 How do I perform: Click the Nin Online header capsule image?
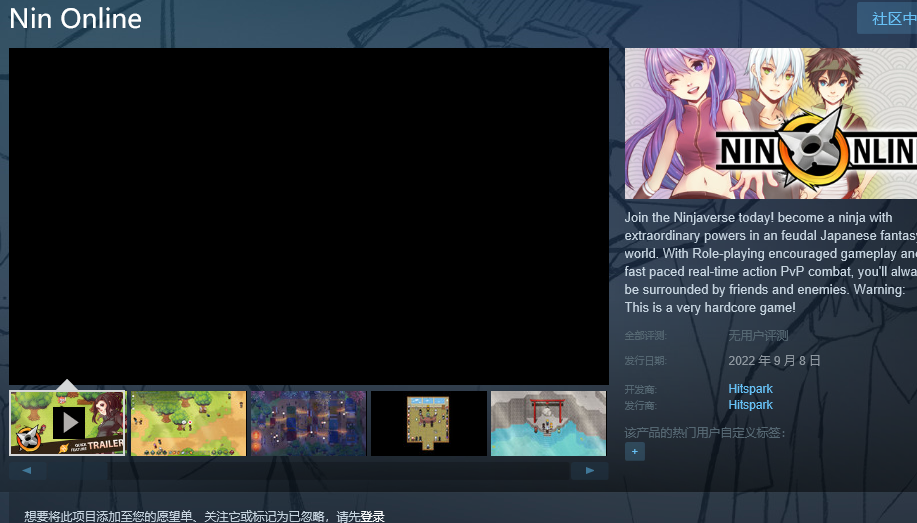tap(771, 123)
